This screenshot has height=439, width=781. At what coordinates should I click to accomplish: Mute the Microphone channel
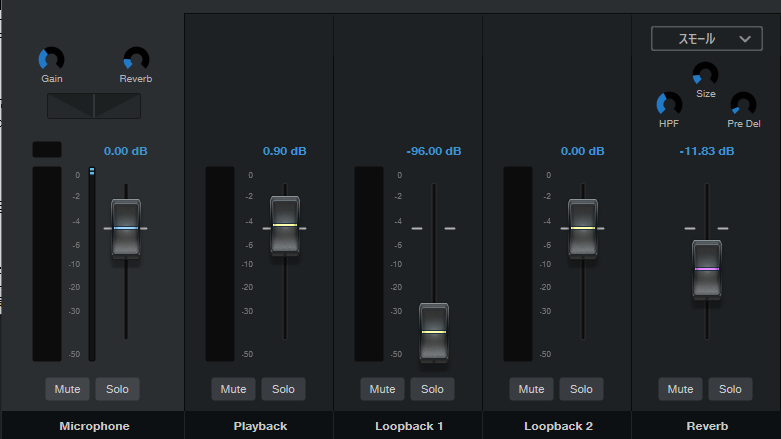tap(67, 389)
